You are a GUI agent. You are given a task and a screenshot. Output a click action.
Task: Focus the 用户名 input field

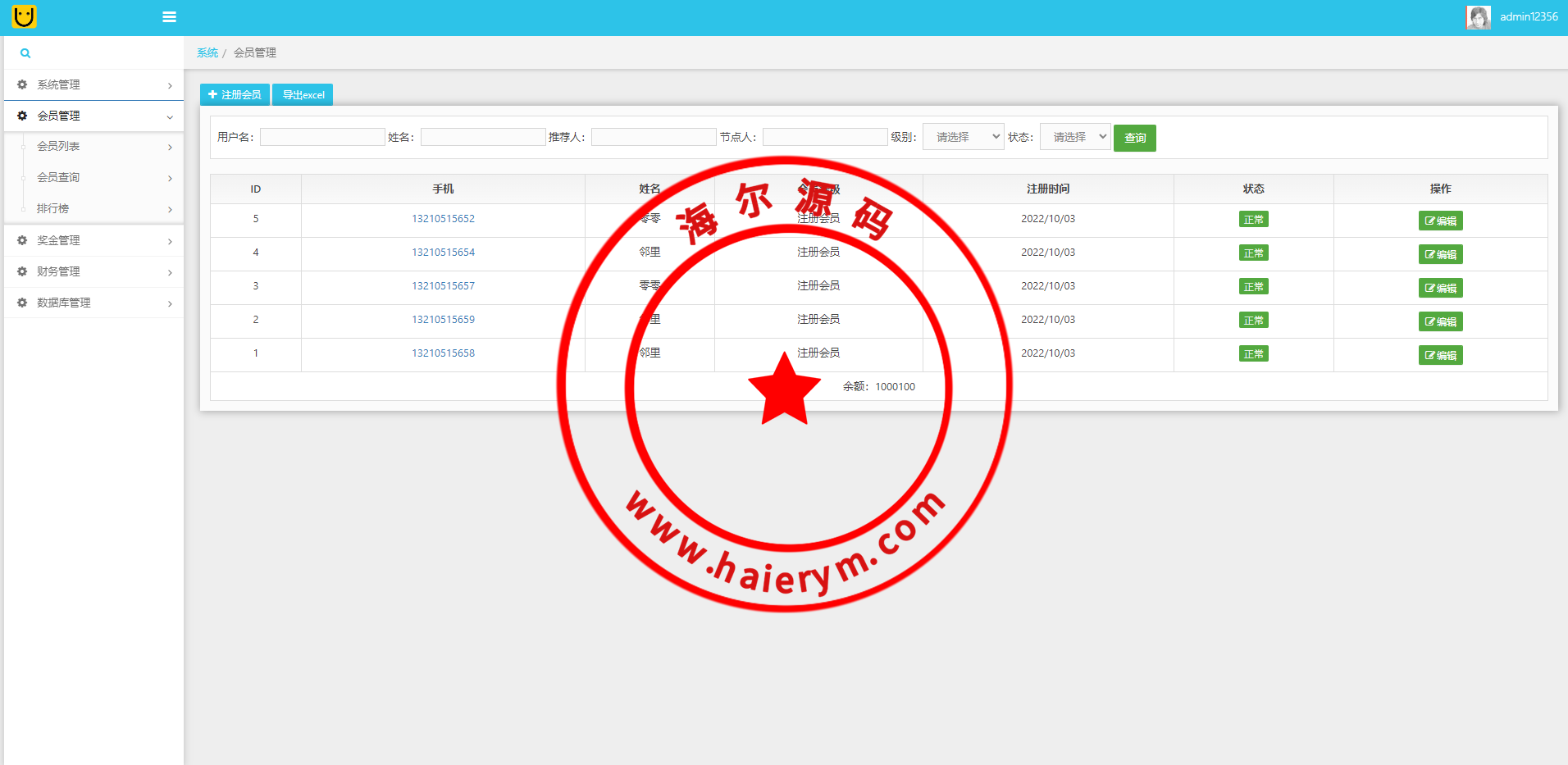322,137
